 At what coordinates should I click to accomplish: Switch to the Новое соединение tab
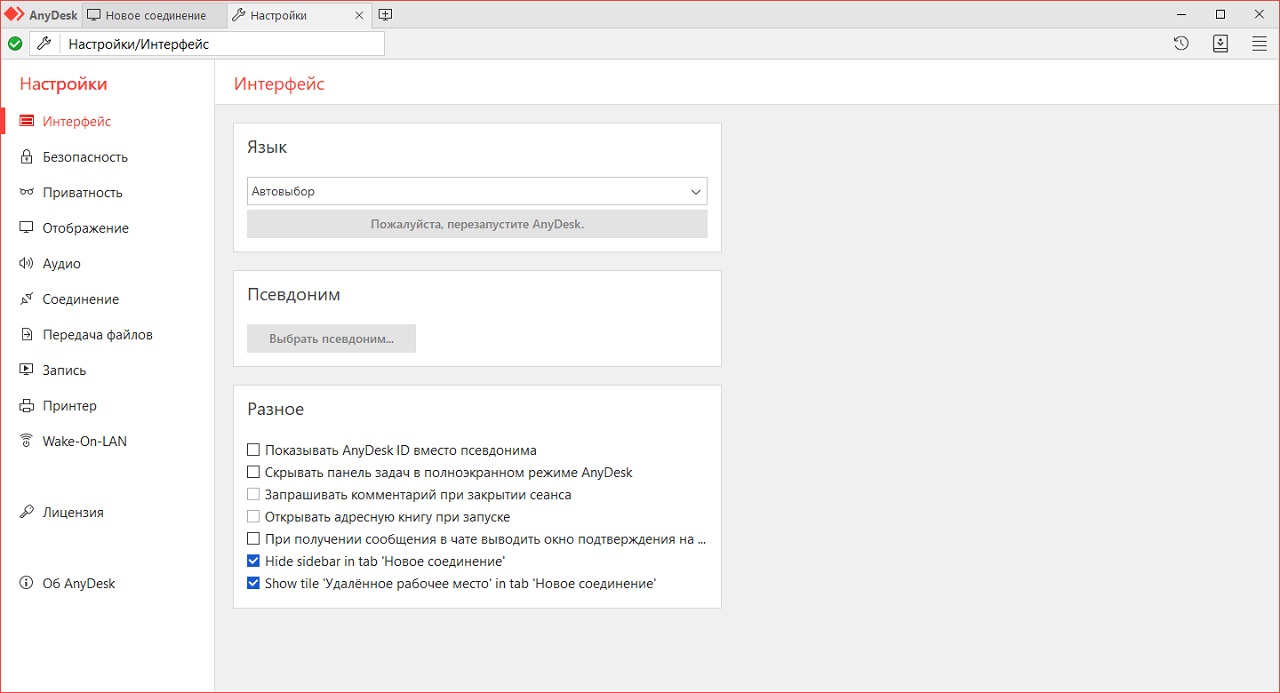(x=156, y=15)
